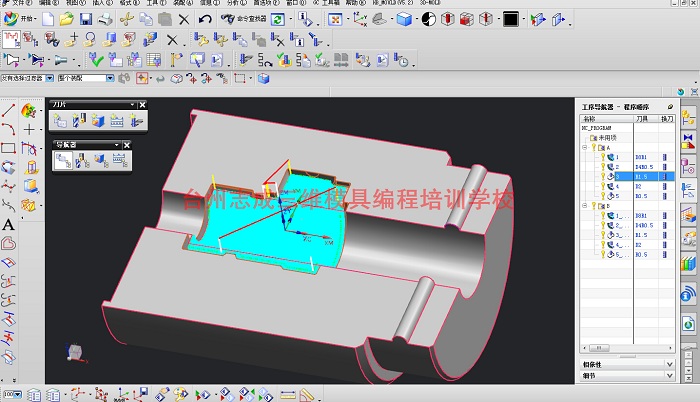The height and width of the screenshot is (402, 700).
Task: Open the 格式 menu
Action: tap(128, 3)
